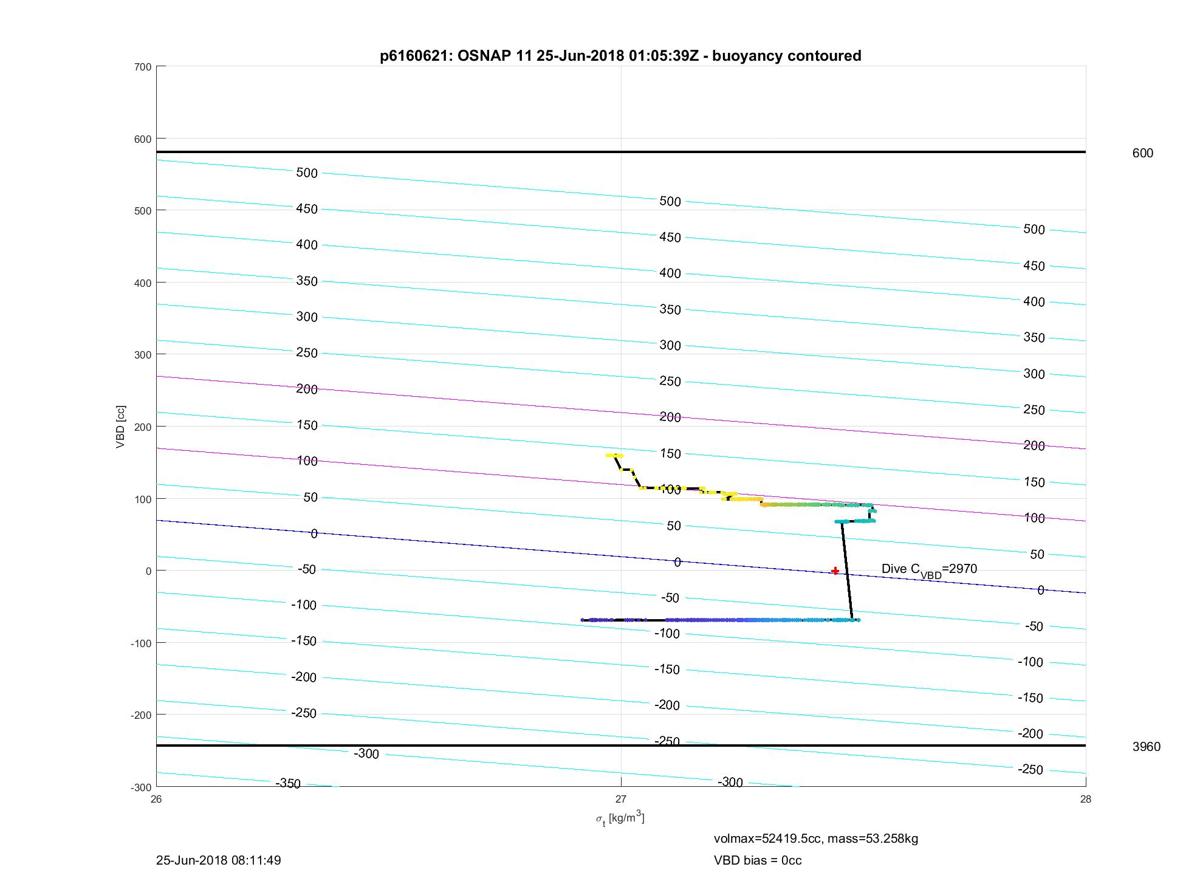Select the 'VBD [cc]' y-axis label
The width and height of the screenshot is (1200, 885).
tap(121, 427)
